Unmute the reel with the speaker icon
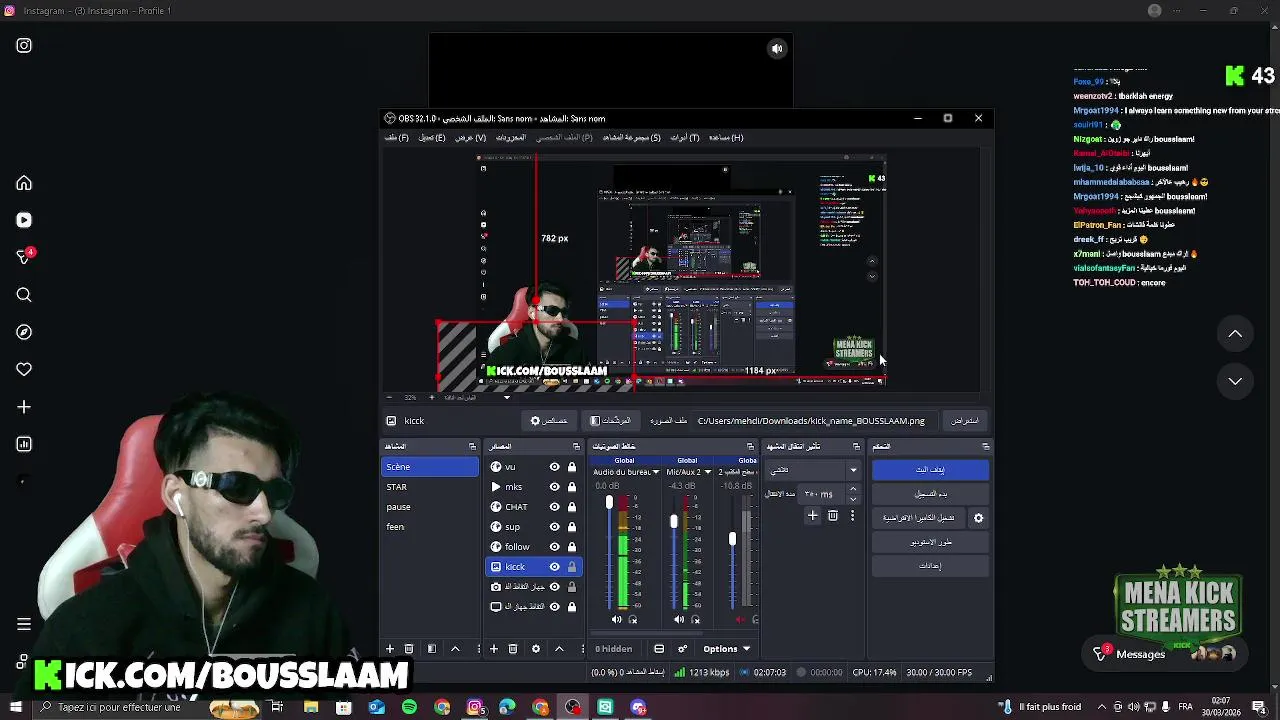The width and height of the screenshot is (1280, 720). (777, 49)
